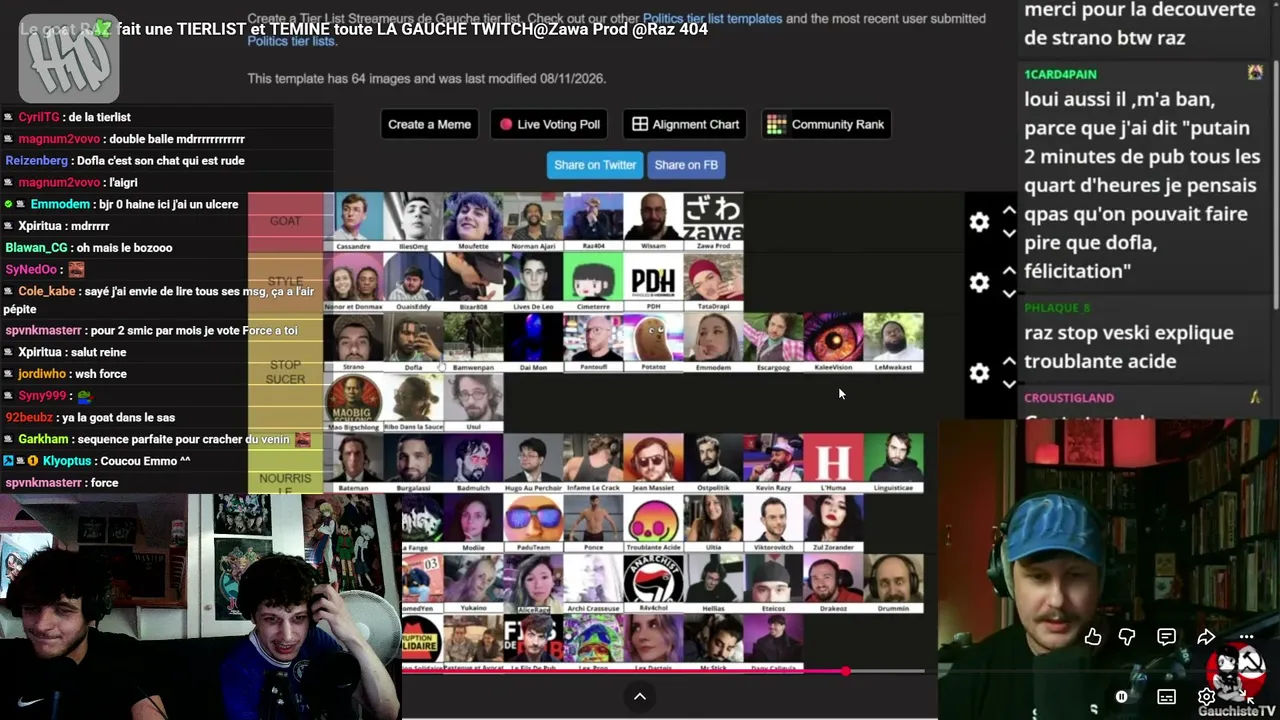Toggle subtitles with the captions icon
The width and height of the screenshot is (1280, 720).
1166,697
